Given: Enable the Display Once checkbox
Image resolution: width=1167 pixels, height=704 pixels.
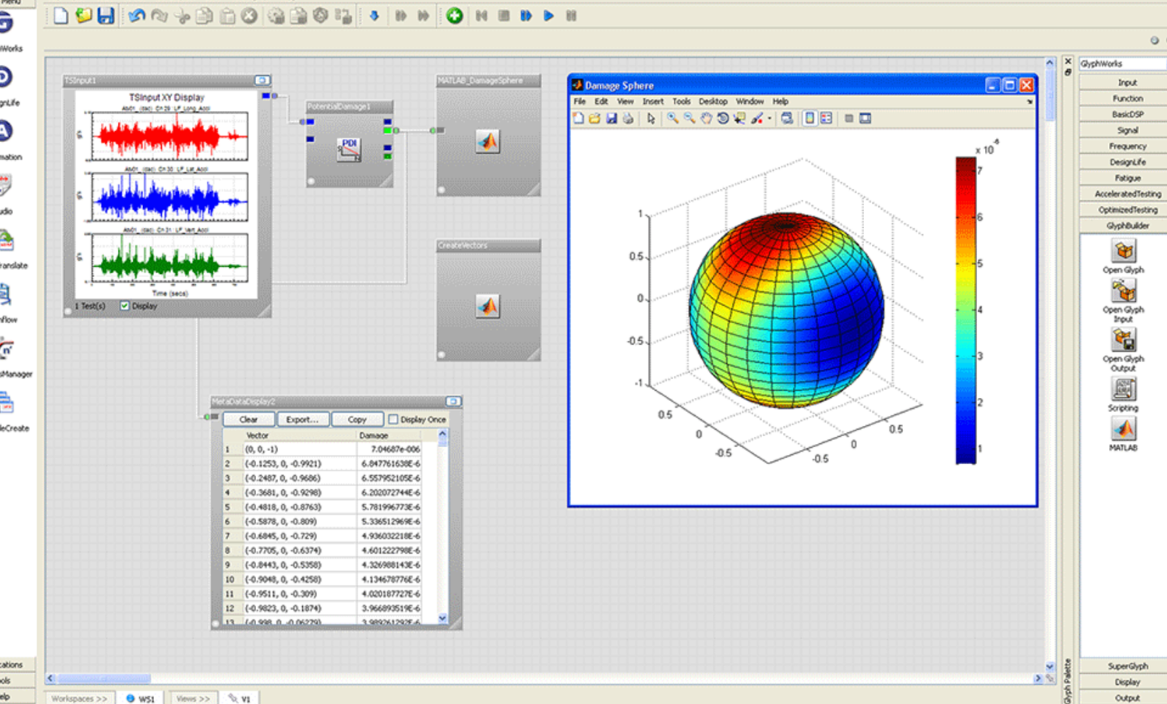Looking at the screenshot, I should point(393,419).
